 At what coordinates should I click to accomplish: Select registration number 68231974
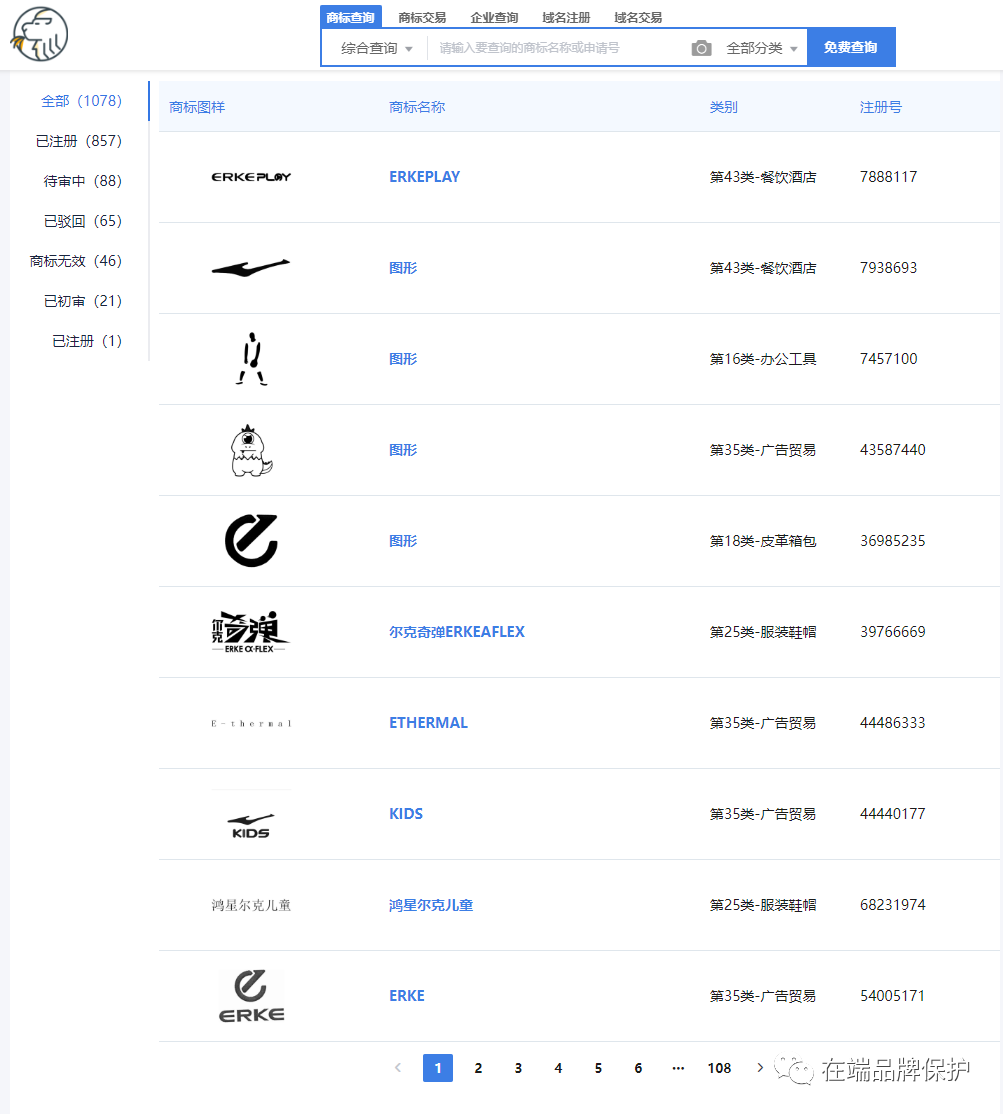click(892, 904)
